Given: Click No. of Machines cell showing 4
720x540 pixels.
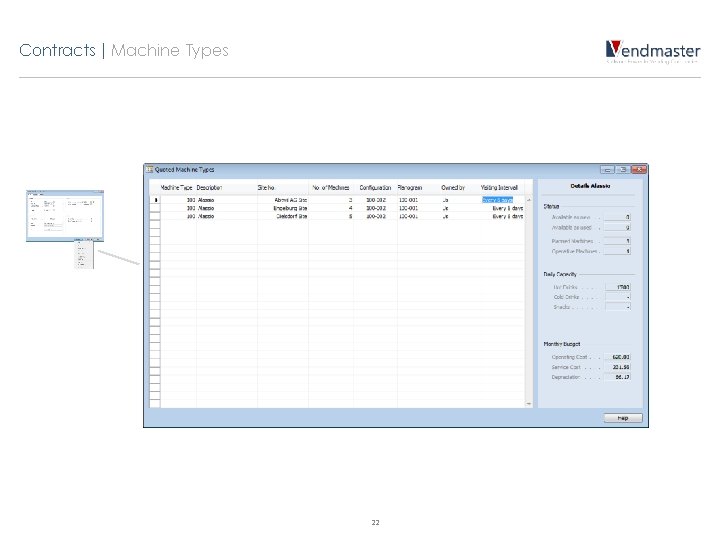Looking at the screenshot, I should click(x=331, y=208).
